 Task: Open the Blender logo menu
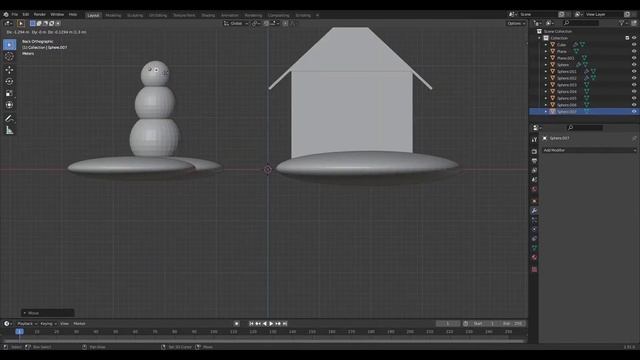pyautogui.click(x=6, y=14)
